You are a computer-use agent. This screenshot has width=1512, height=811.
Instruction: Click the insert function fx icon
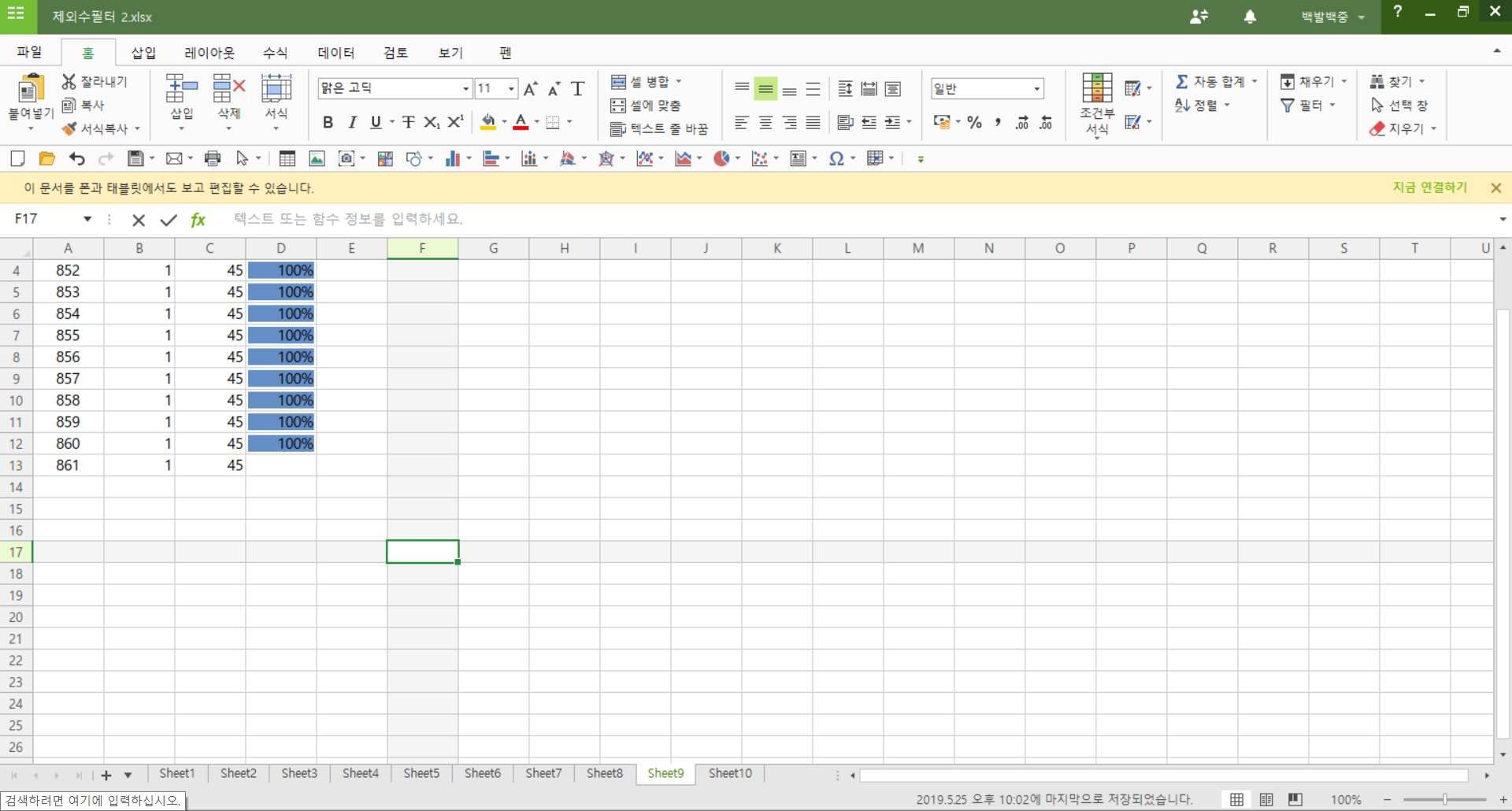point(198,220)
